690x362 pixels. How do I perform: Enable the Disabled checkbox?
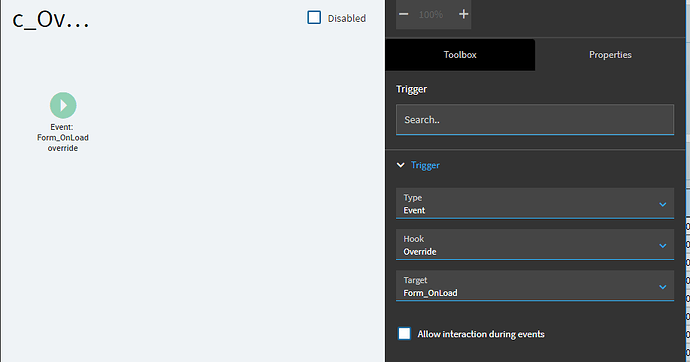coord(314,18)
